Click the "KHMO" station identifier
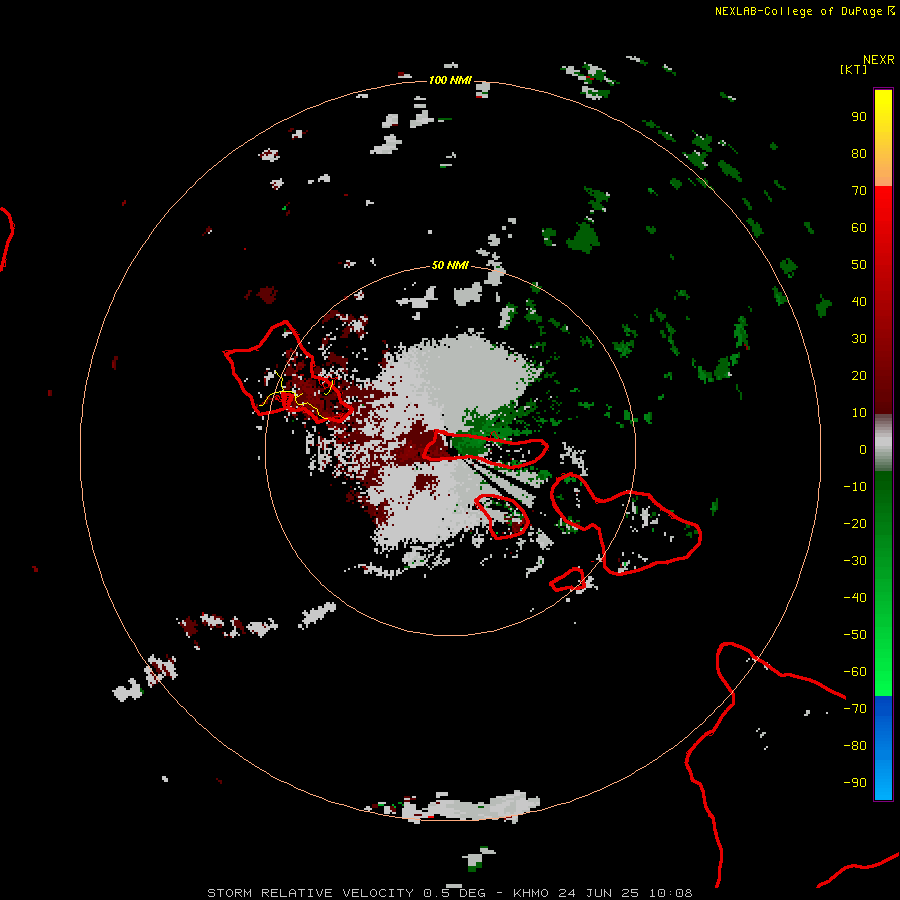 coord(531,893)
